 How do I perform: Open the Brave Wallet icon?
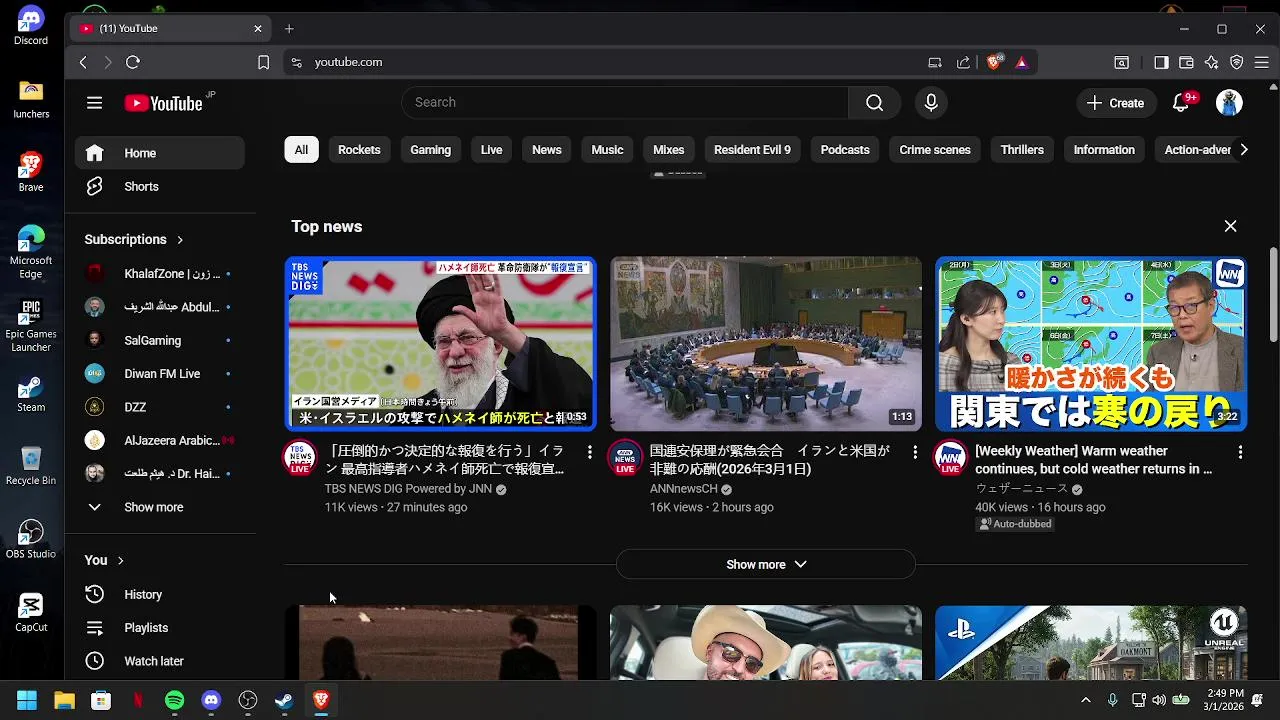[x=1186, y=62]
